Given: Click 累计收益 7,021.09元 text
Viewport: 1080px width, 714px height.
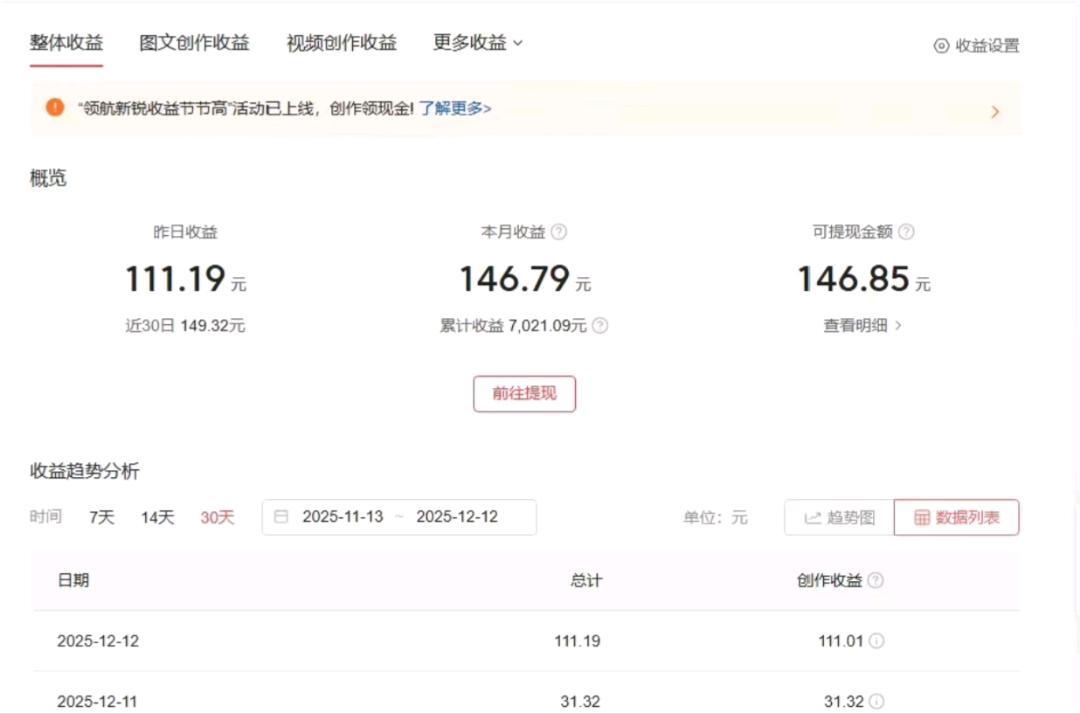Looking at the screenshot, I should pyautogui.click(x=513, y=326).
